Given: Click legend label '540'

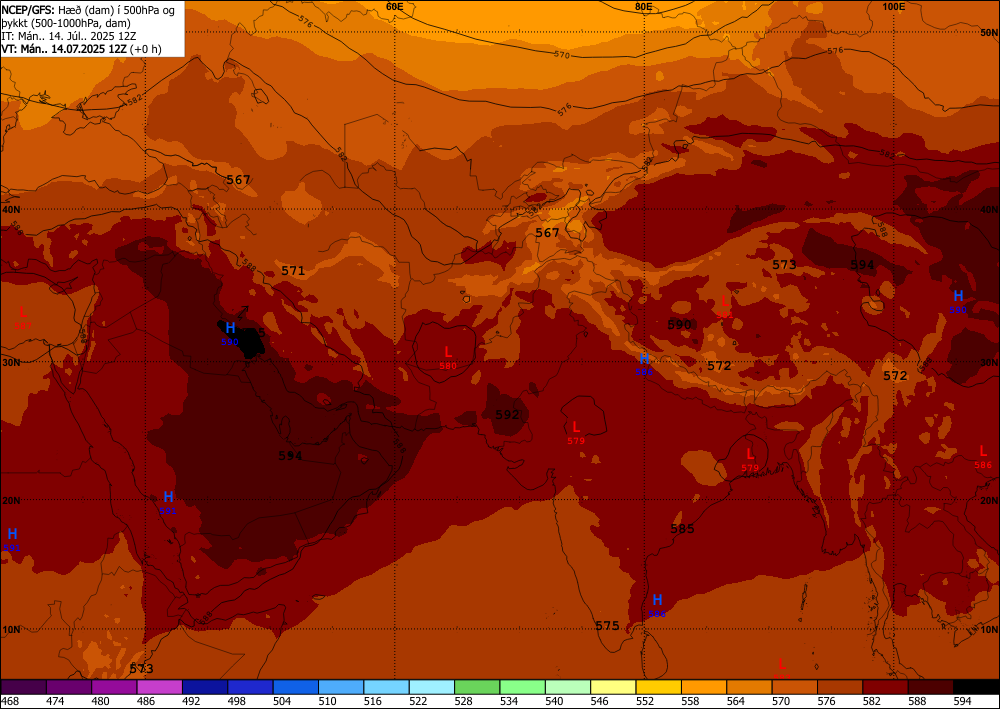Looking at the screenshot, I should point(554,701).
